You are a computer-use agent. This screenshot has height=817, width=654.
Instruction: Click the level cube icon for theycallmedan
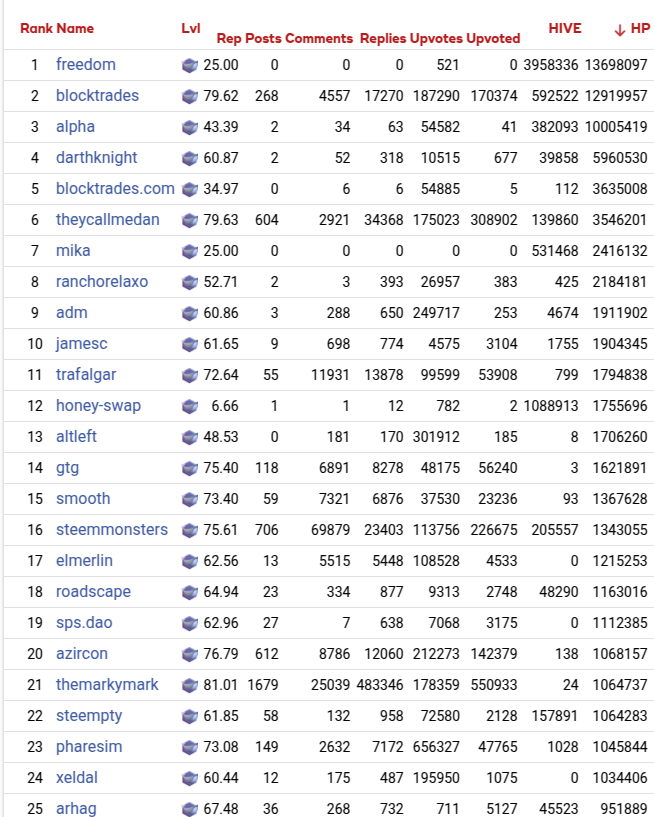pos(190,220)
